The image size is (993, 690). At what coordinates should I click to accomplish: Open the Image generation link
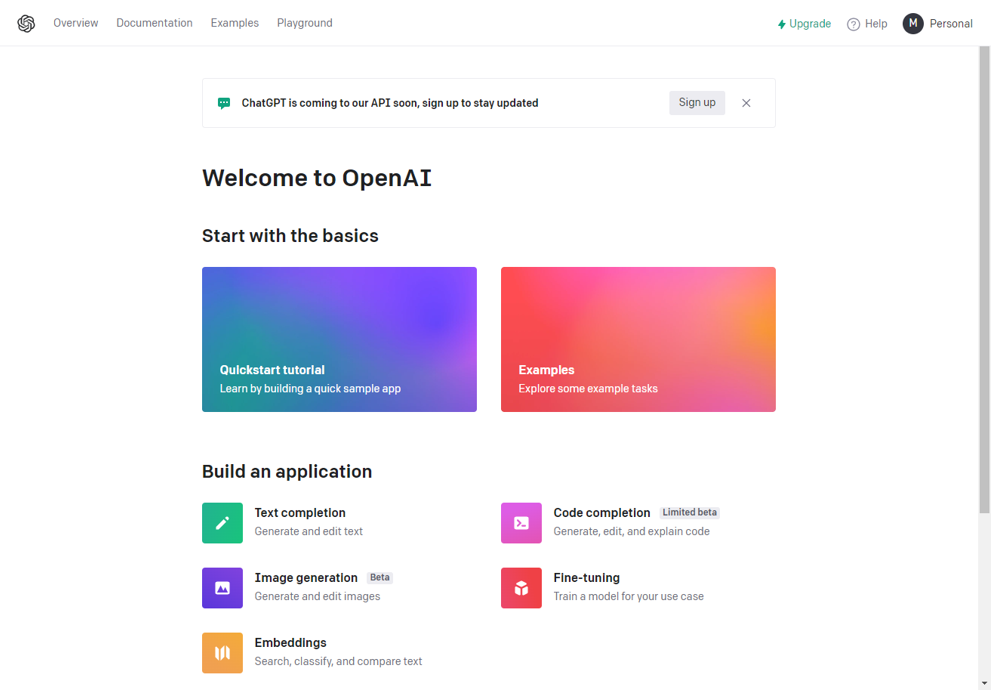(x=306, y=578)
